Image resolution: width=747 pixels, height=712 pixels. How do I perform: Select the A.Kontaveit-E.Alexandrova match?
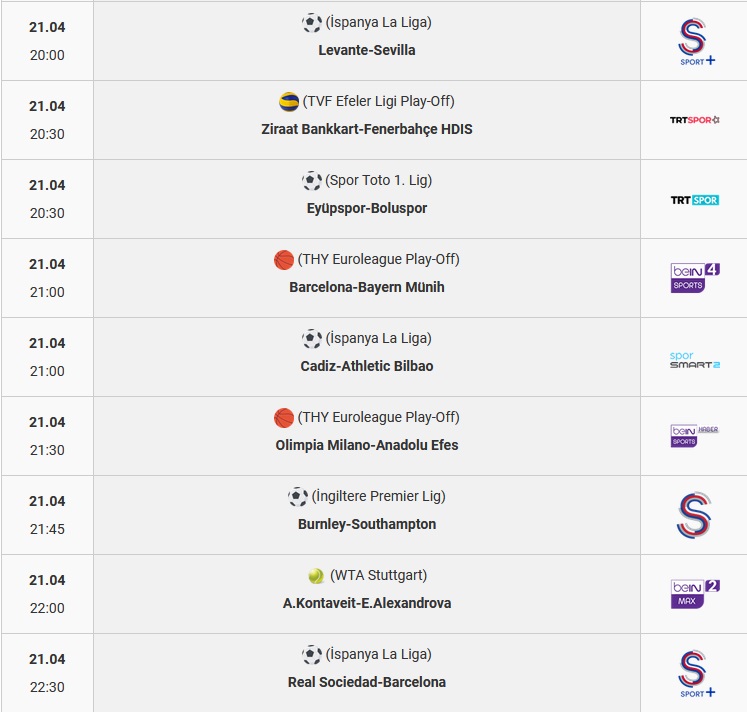click(x=367, y=603)
